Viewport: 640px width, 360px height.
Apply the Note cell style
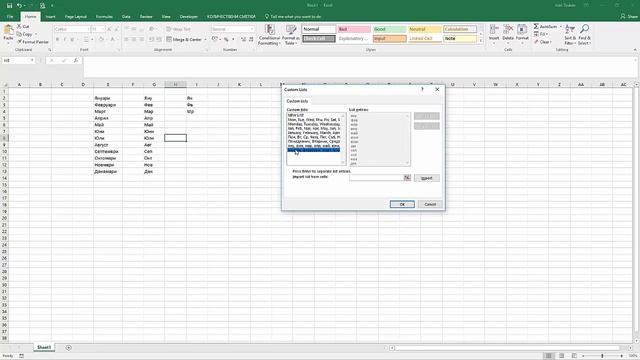pos(460,39)
